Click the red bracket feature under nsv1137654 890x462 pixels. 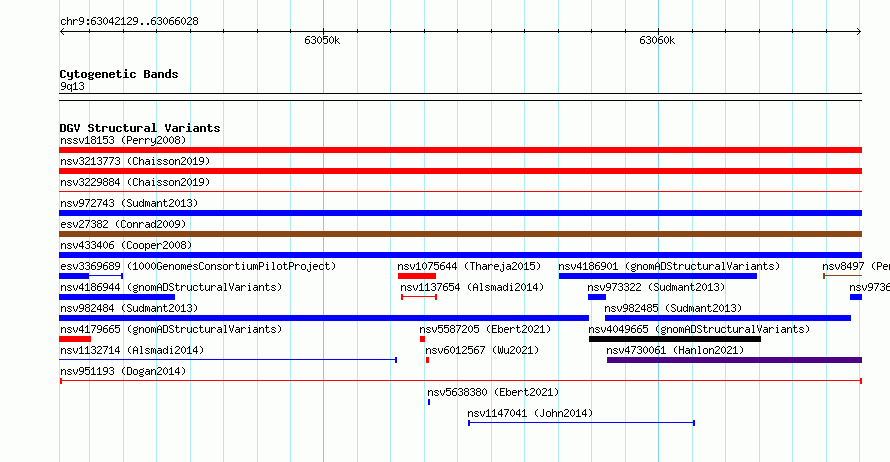click(x=419, y=297)
